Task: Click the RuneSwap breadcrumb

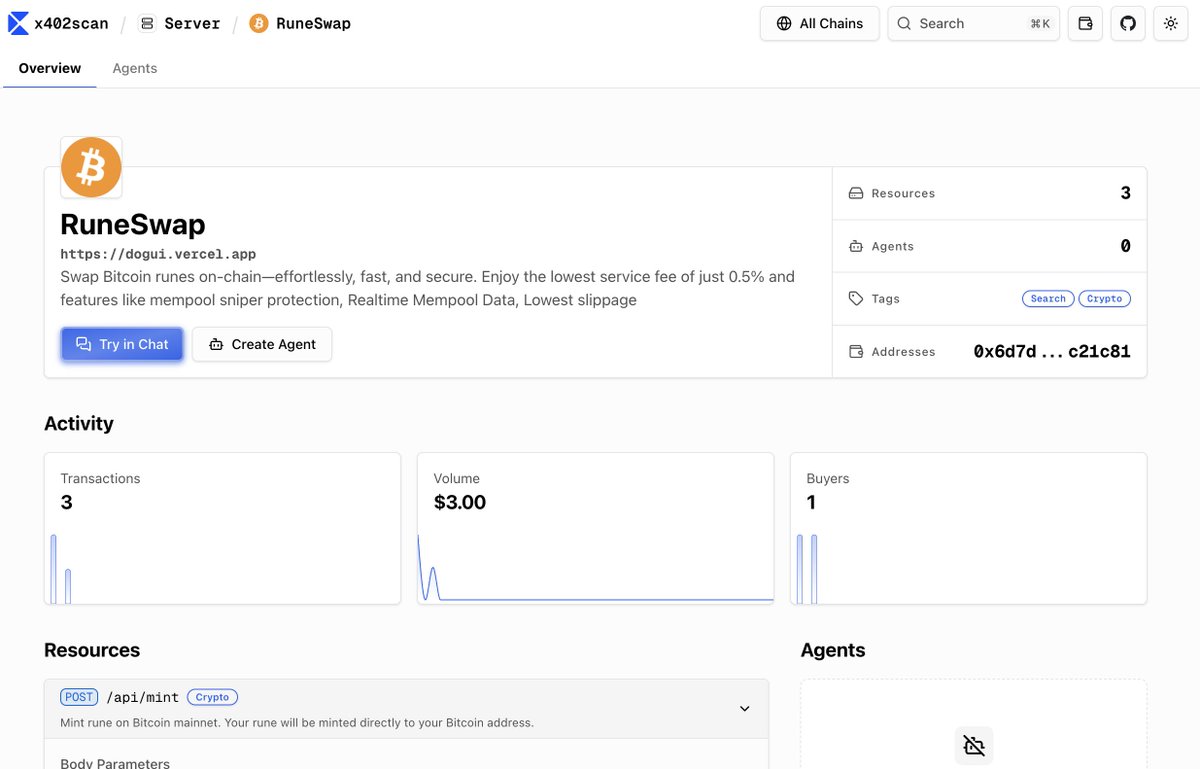Action: coord(300,23)
